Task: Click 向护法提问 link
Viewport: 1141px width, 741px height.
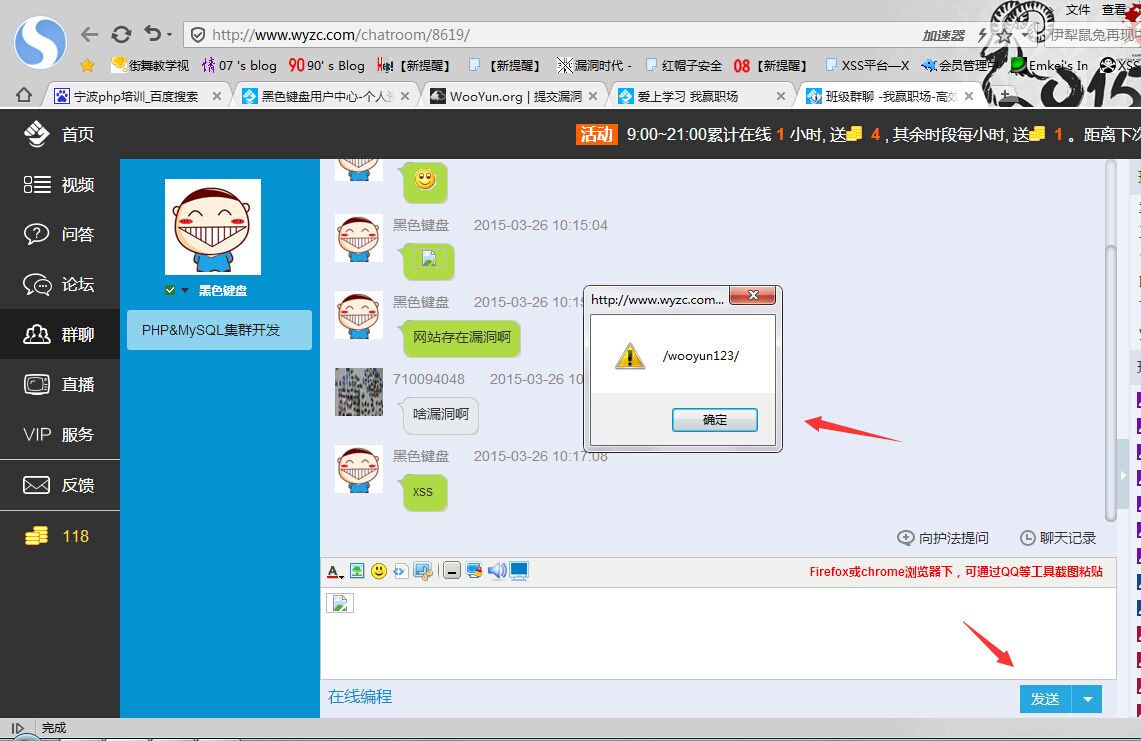Action: (944, 538)
